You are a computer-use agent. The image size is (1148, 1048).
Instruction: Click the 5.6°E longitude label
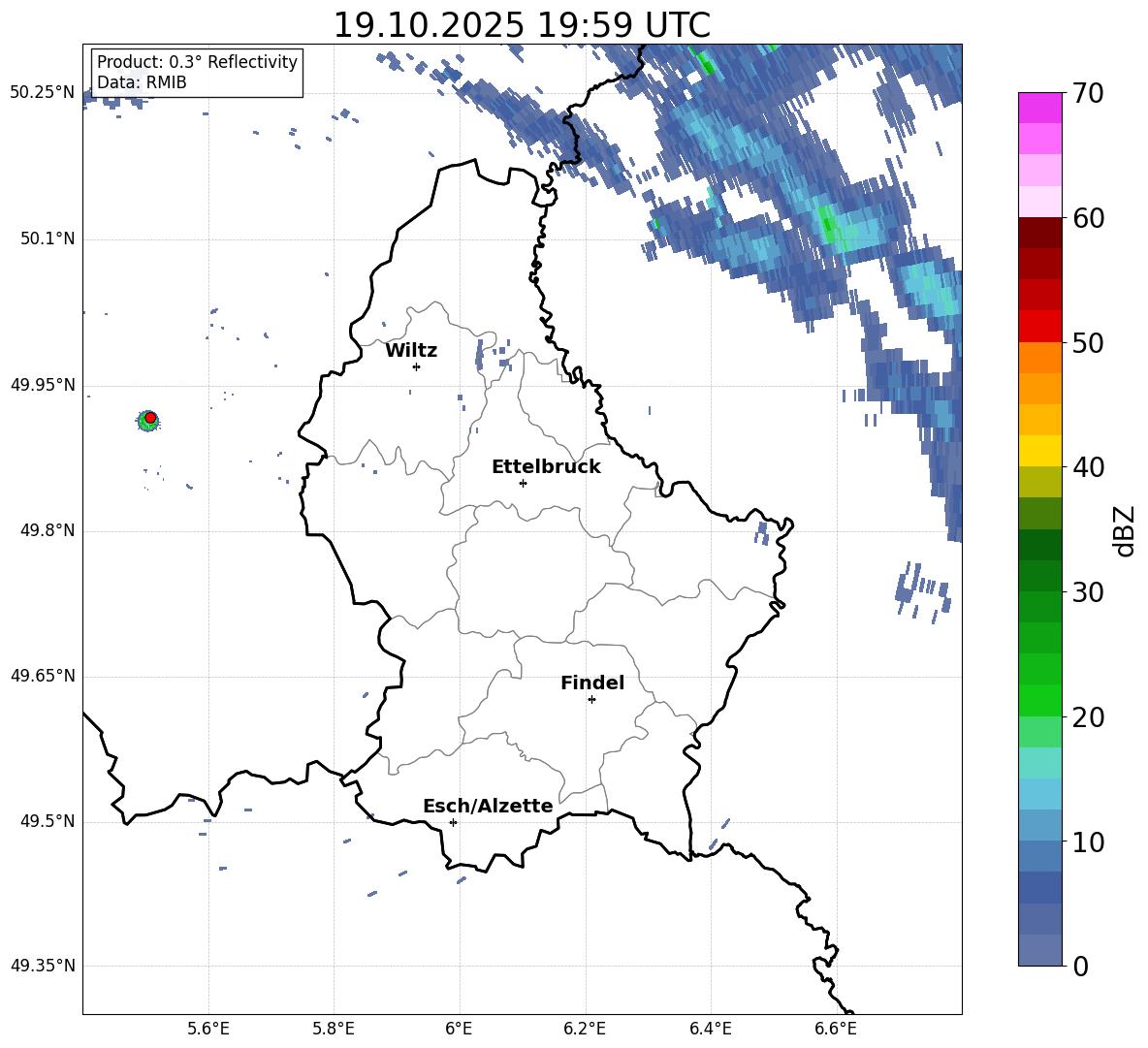pos(208,1029)
